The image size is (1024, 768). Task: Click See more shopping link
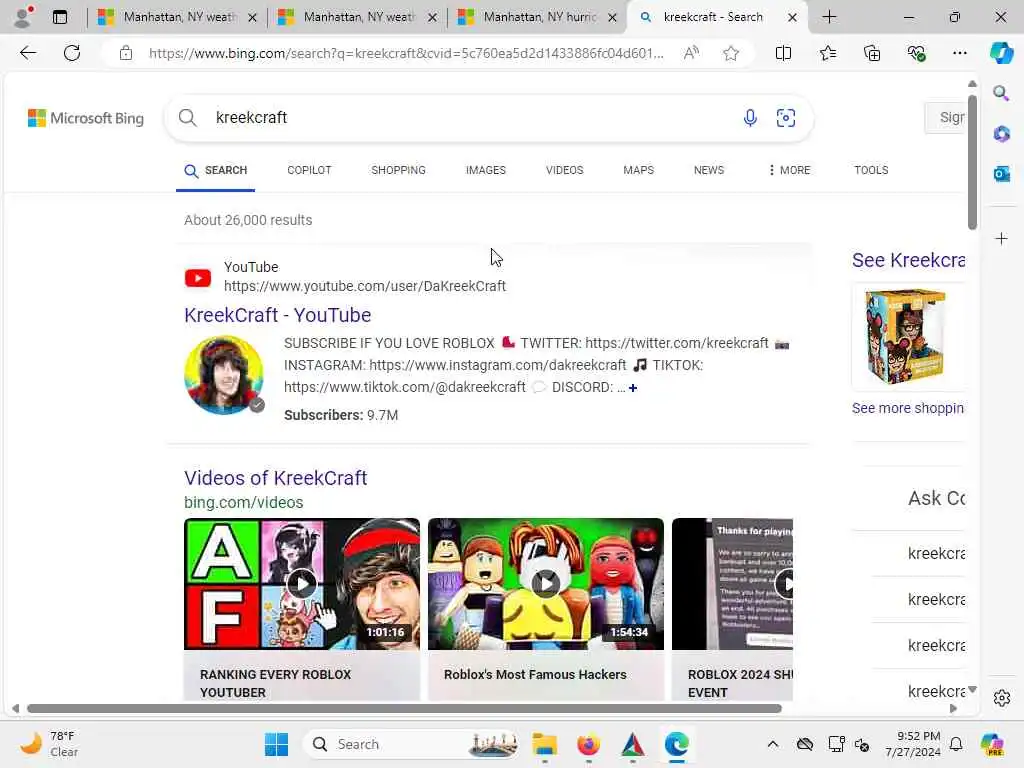(x=908, y=408)
